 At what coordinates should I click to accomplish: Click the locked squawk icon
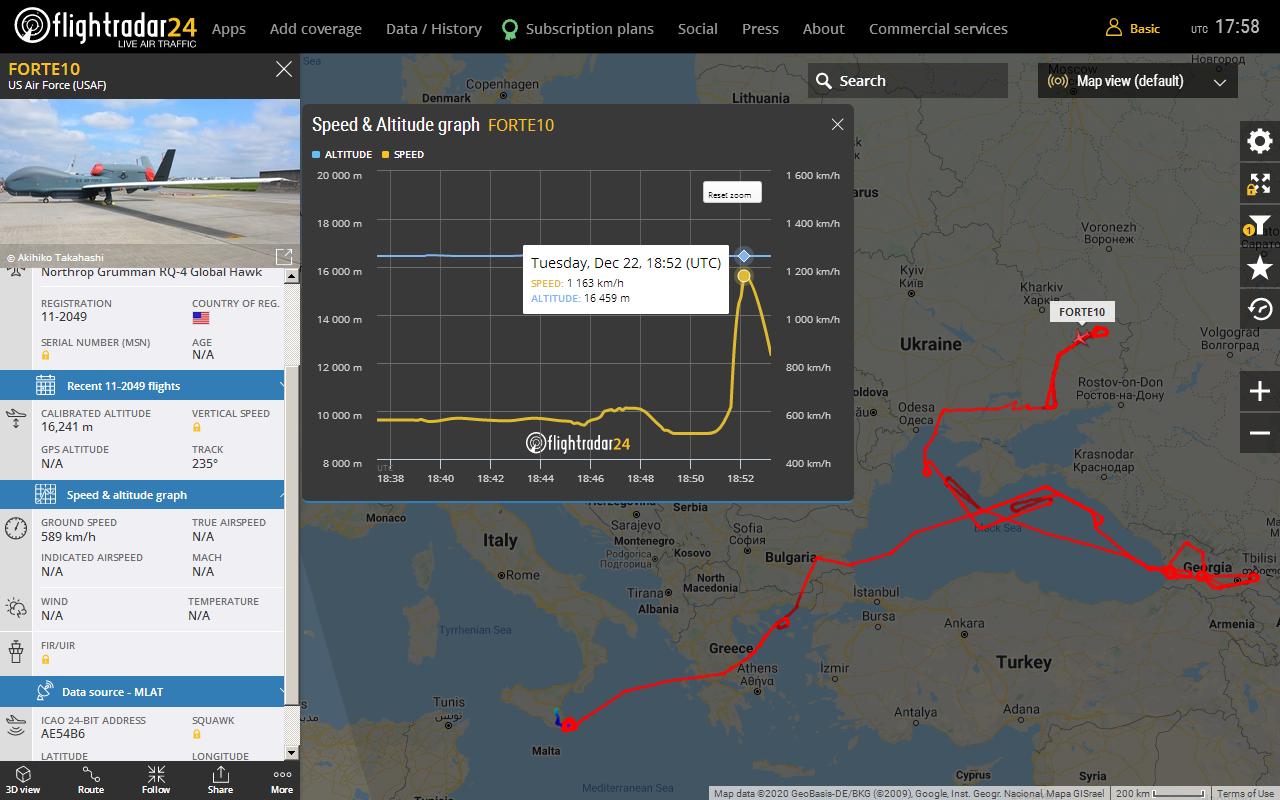coord(196,734)
